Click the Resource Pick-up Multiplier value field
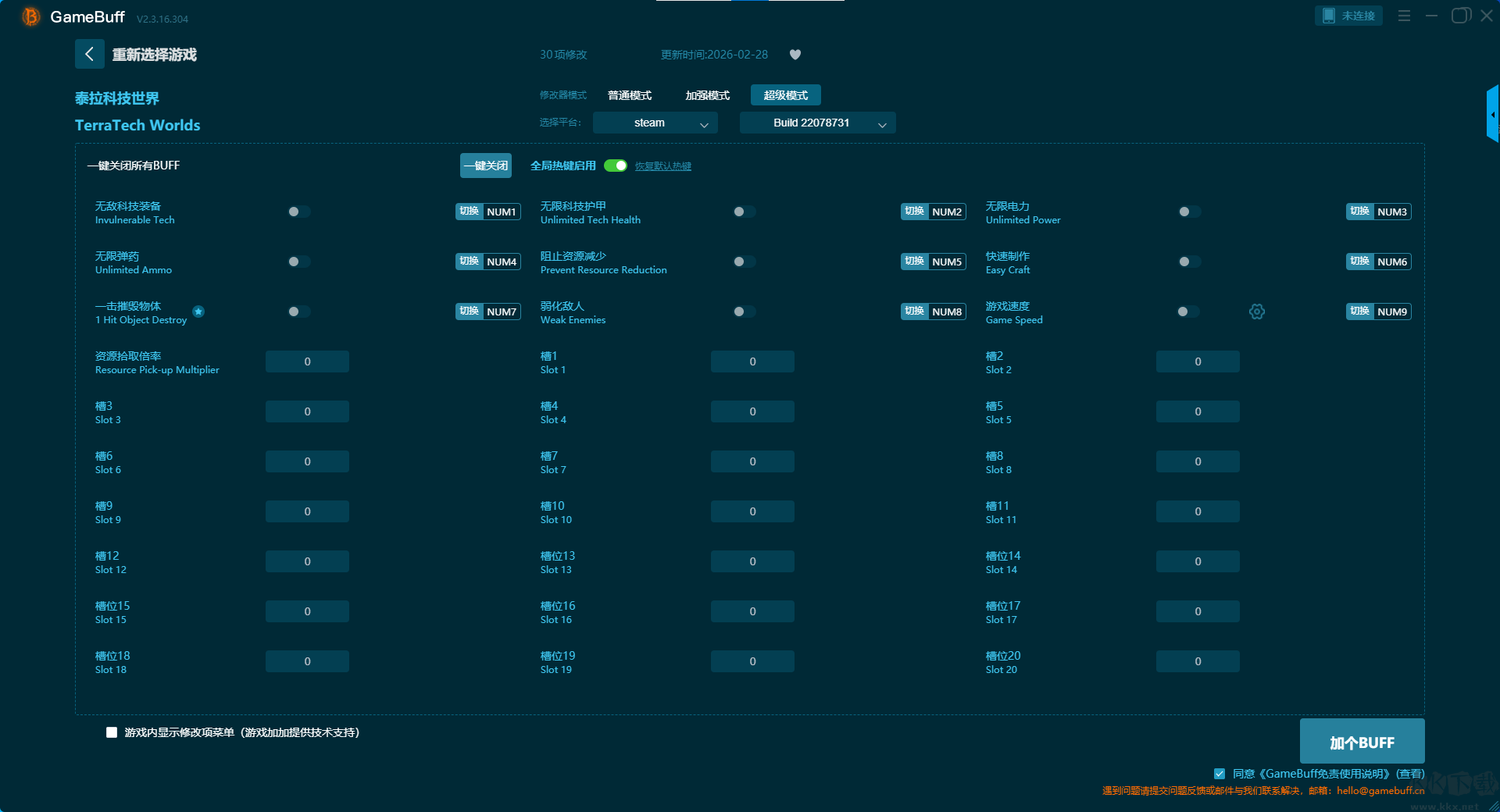The width and height of the screenshot is (1500, 812). point(307,361)
